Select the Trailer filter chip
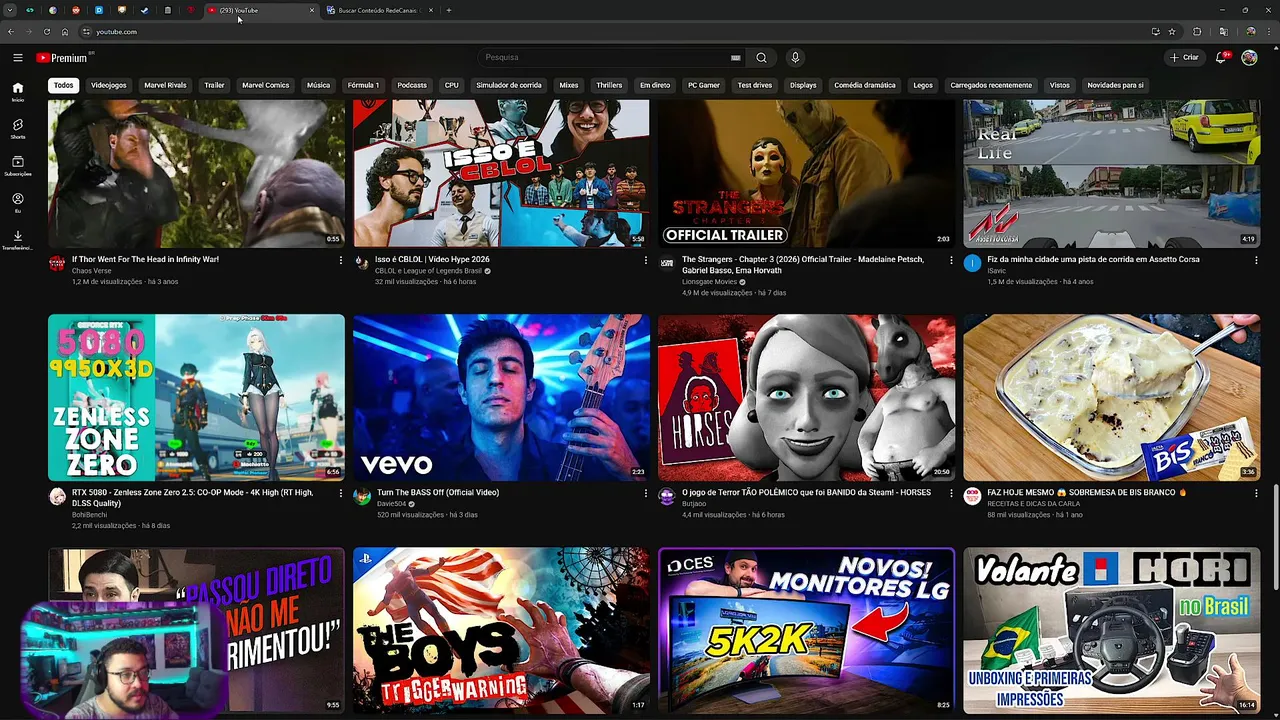This screenshot has height=720, width=1280. pos(215,85)
